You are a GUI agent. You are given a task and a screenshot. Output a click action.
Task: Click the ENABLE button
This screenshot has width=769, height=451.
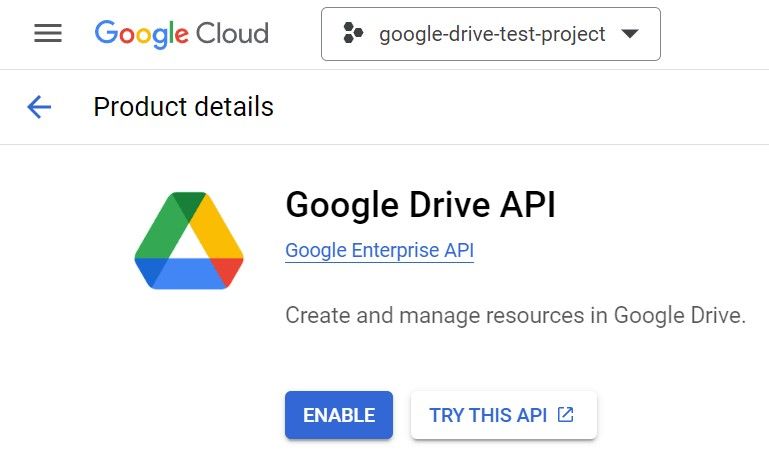(339, 415)
